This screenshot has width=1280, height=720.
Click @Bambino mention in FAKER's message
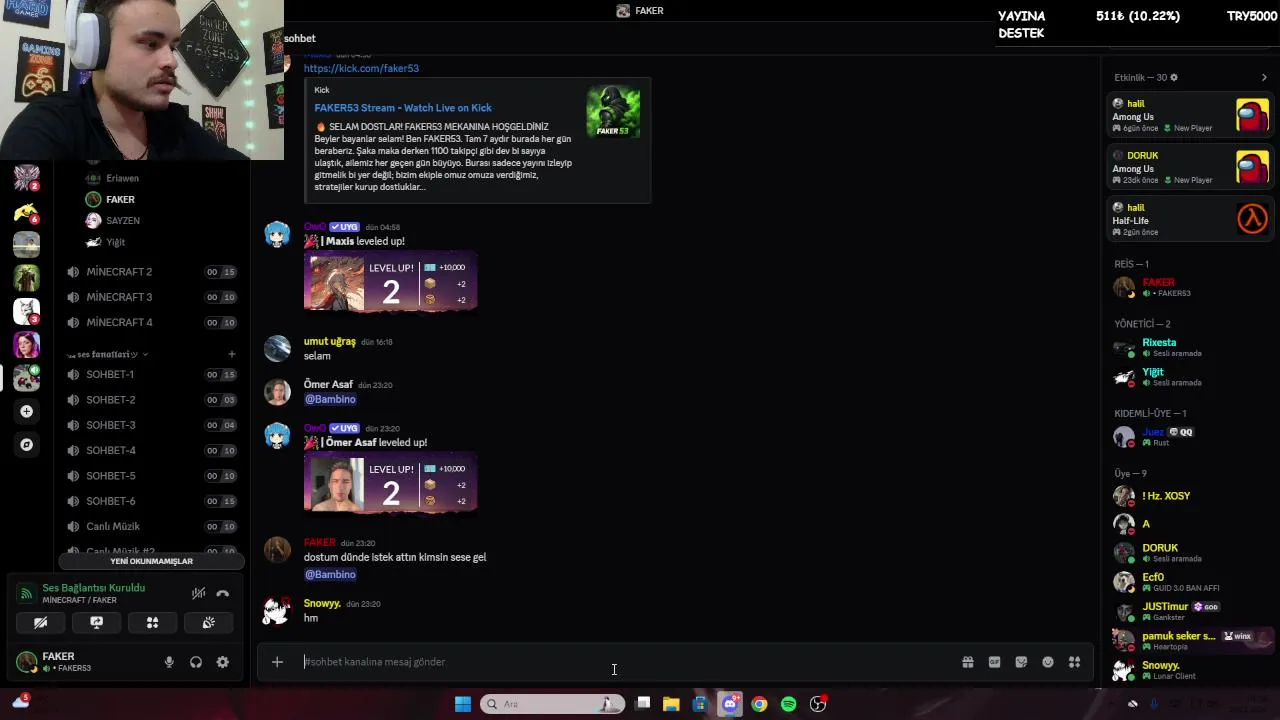coord(330,574)
